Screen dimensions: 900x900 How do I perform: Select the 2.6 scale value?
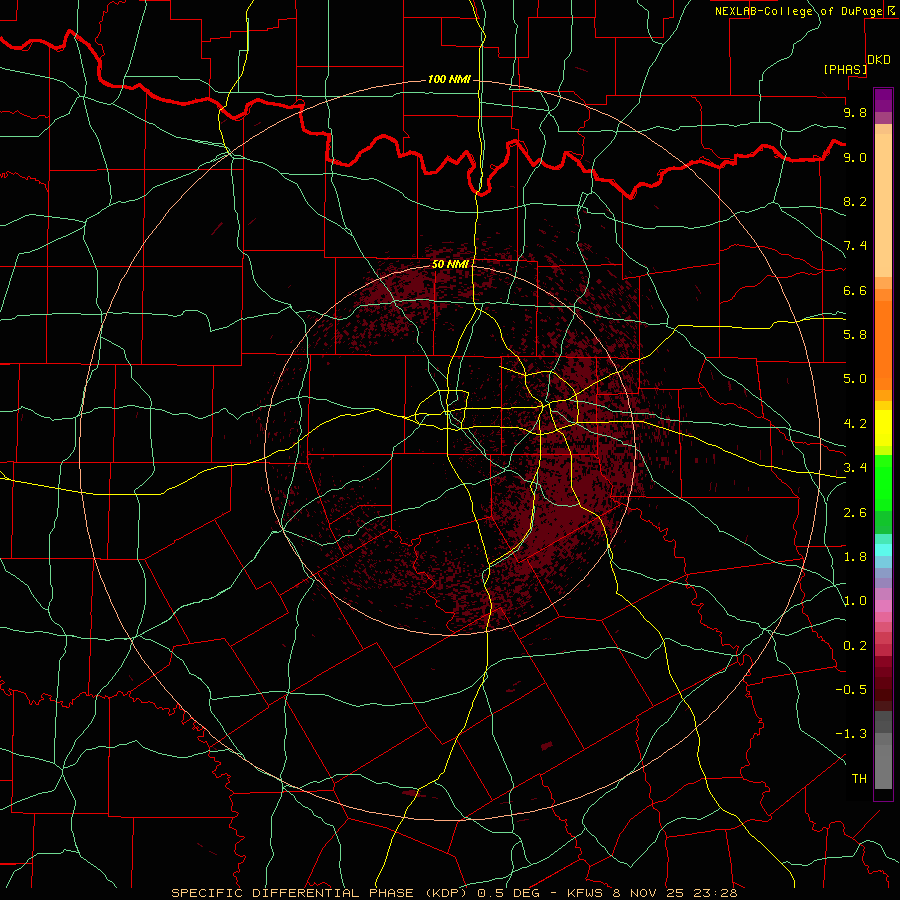855,513
